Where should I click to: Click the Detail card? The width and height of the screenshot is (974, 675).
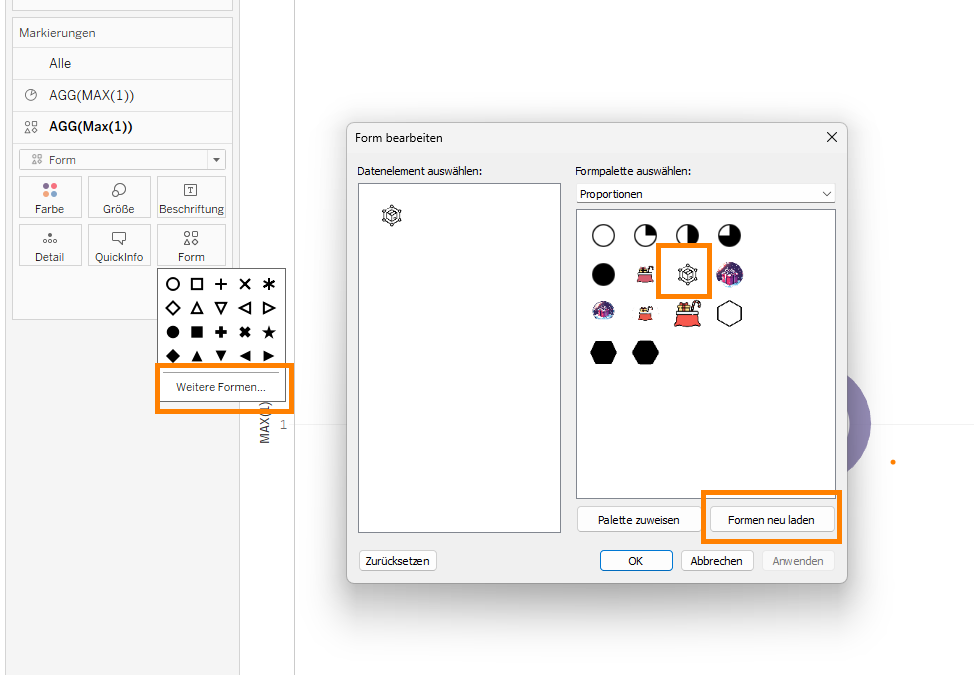(50, 245)
